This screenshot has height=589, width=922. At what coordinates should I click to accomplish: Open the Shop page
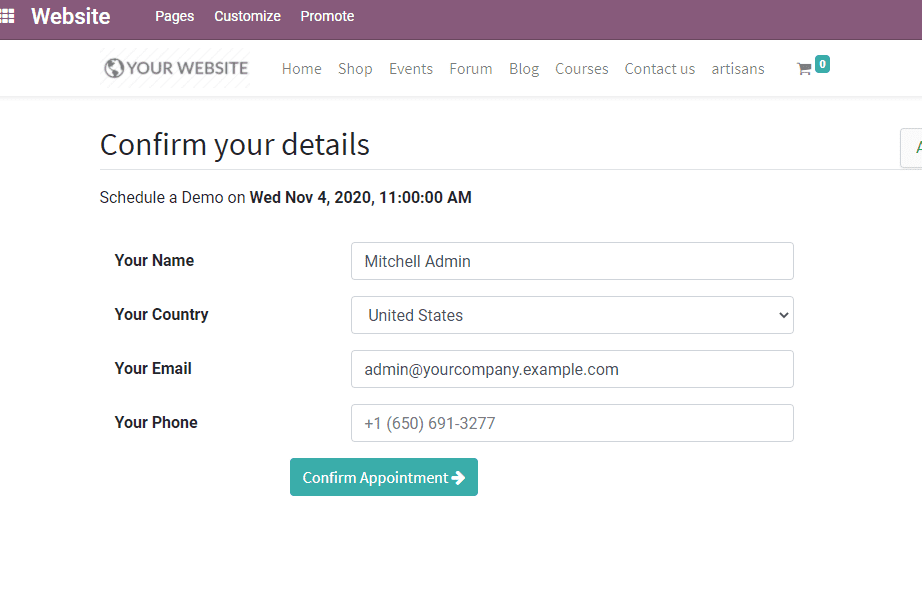[x=355, y=69]
